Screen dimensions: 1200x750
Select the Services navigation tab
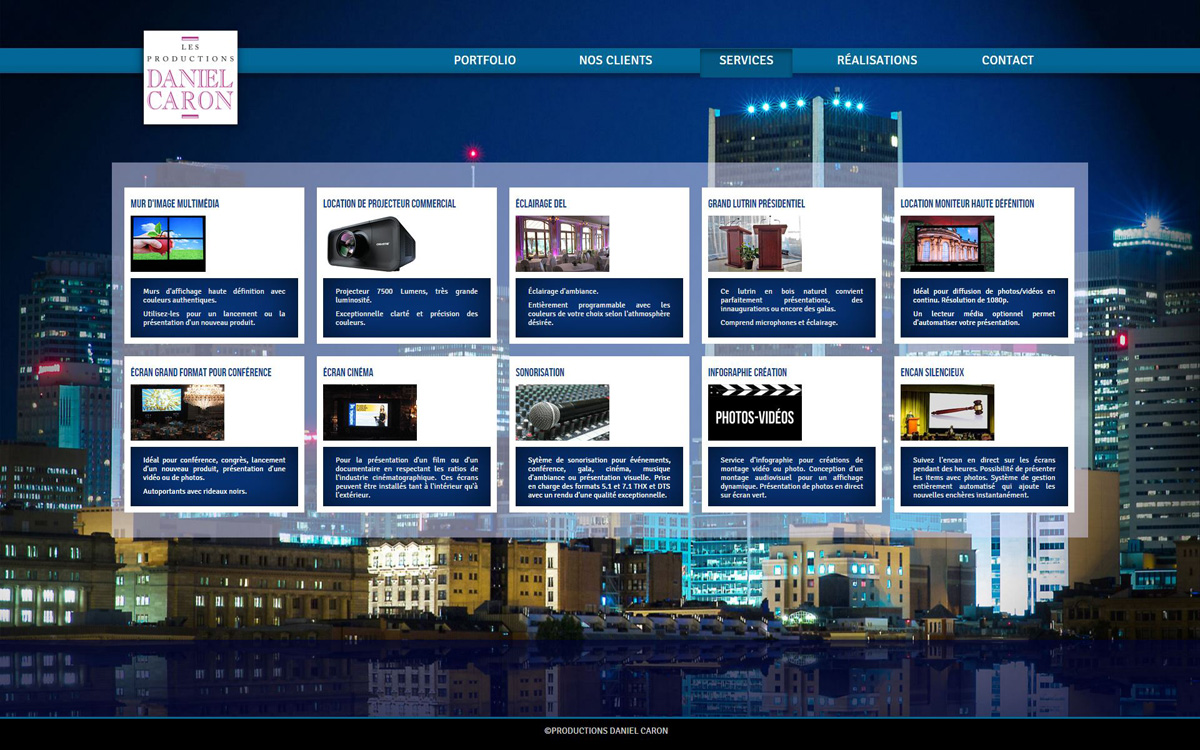click(746, 60)
